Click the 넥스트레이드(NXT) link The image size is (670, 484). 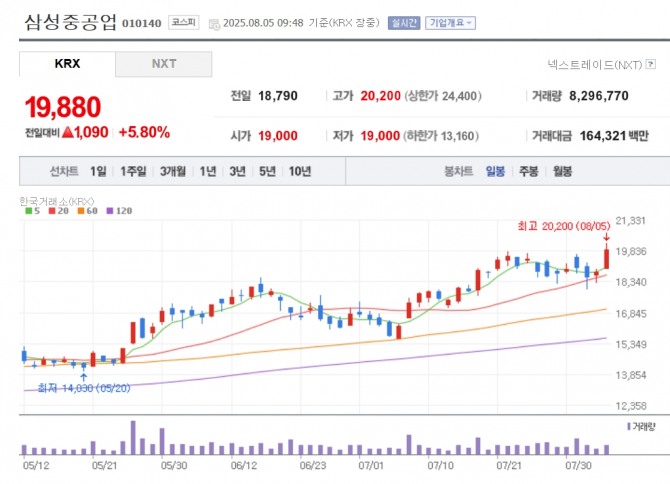point(595,65)
